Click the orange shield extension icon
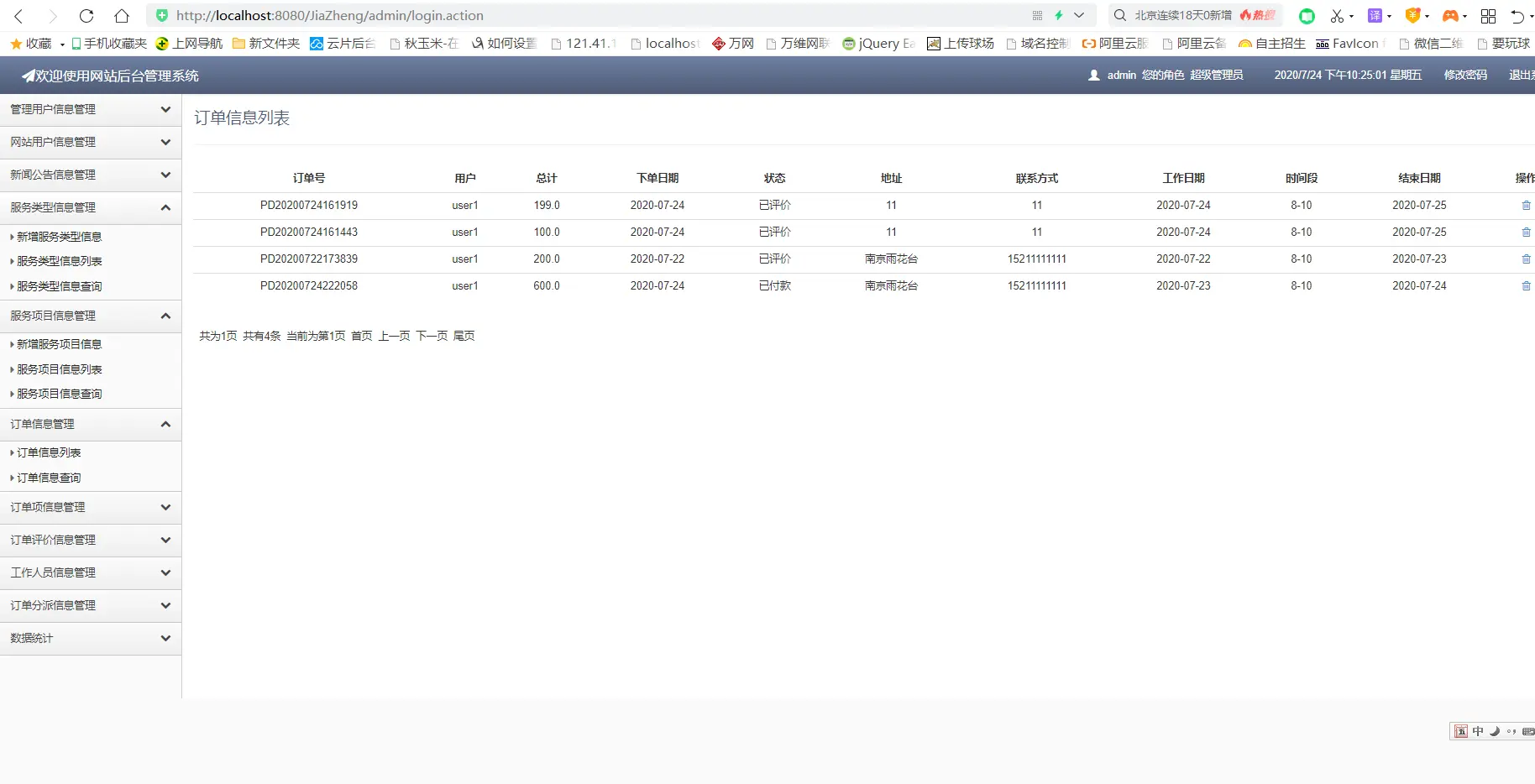Image resolution: width=1535 pixels, height=784 pixels. click(x=1413, y=16)
